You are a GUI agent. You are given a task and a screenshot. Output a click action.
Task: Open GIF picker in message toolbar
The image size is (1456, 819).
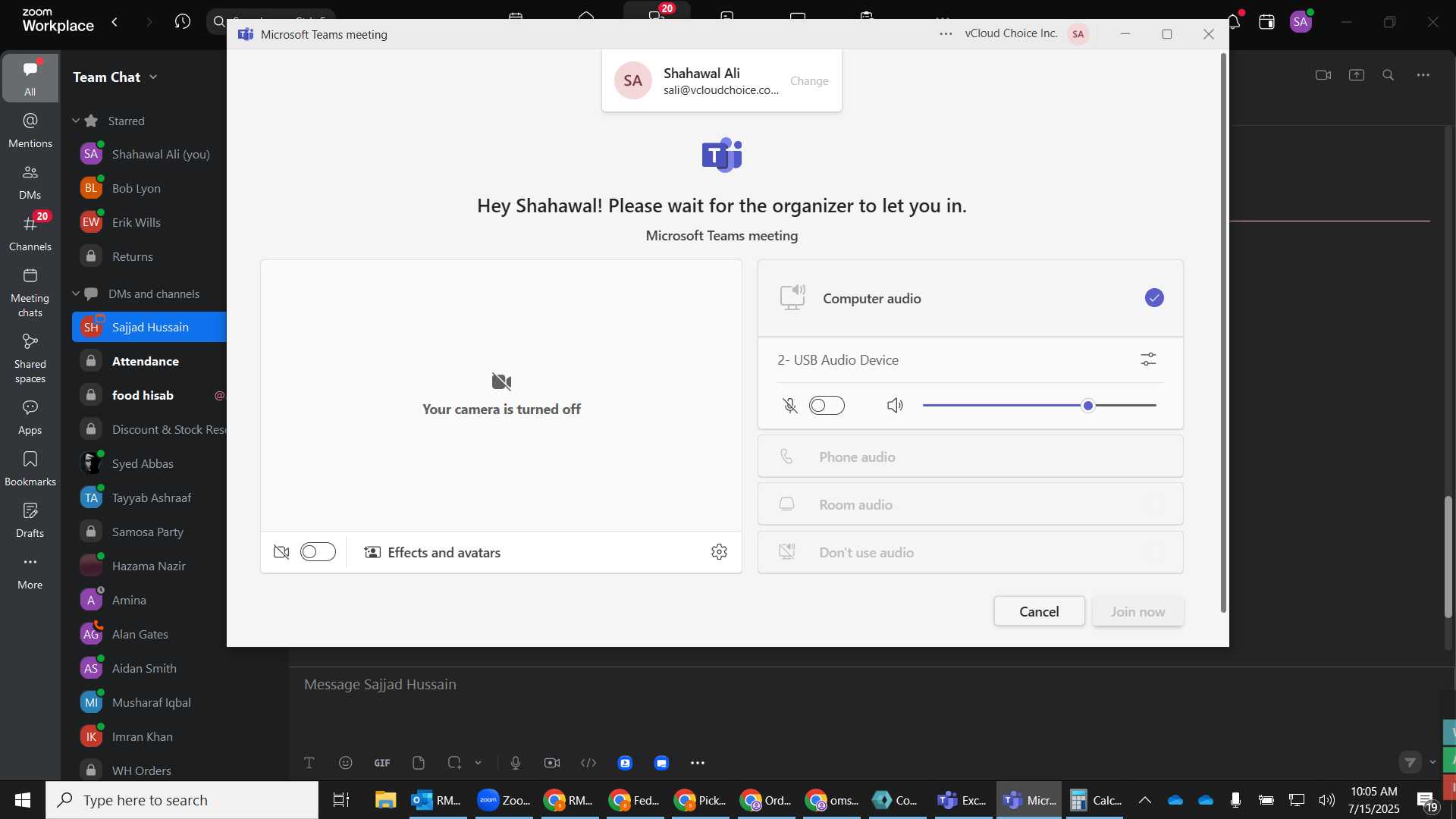tap(382, 763)
